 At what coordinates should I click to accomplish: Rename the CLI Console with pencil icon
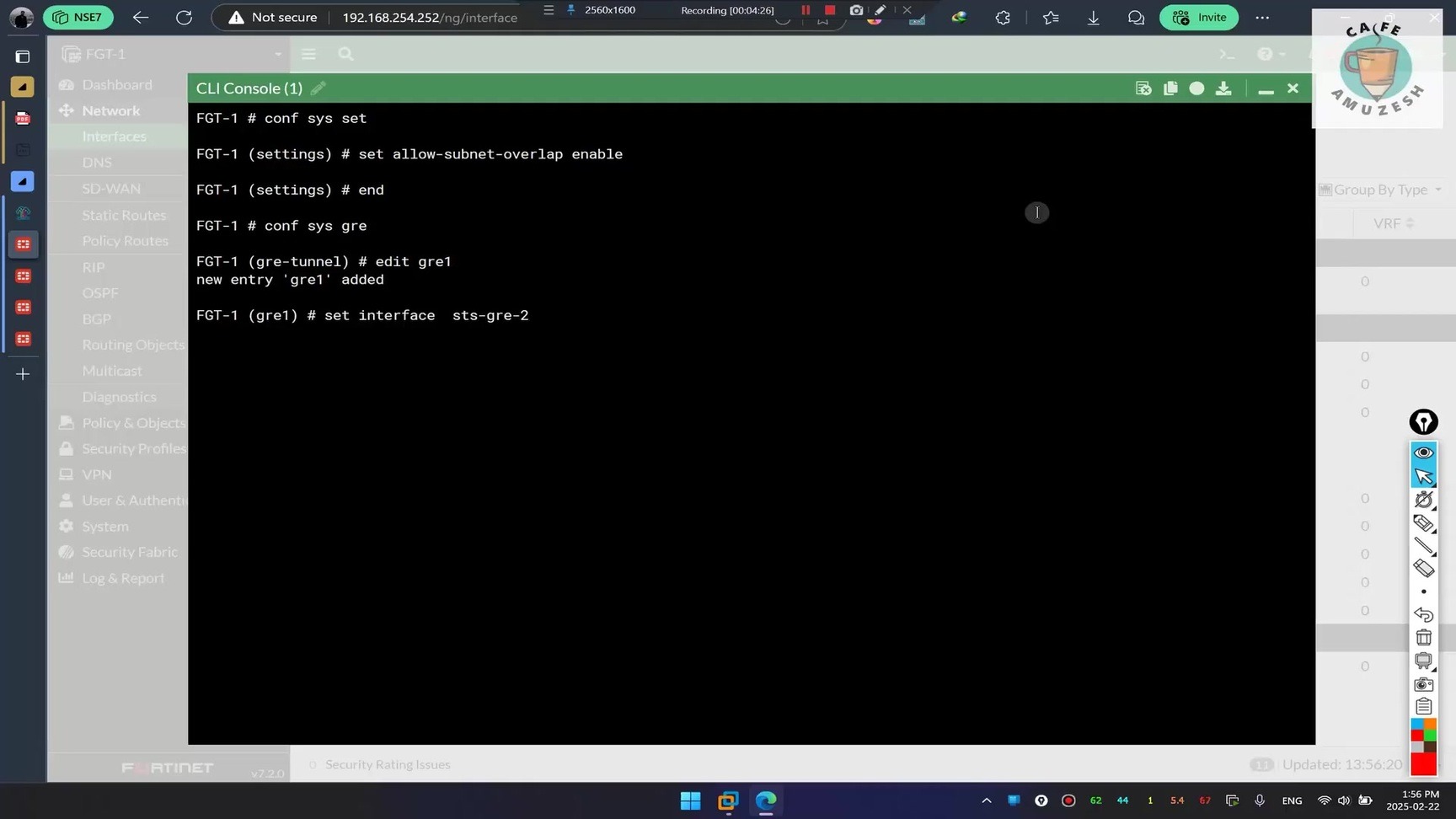click(318, 88)
